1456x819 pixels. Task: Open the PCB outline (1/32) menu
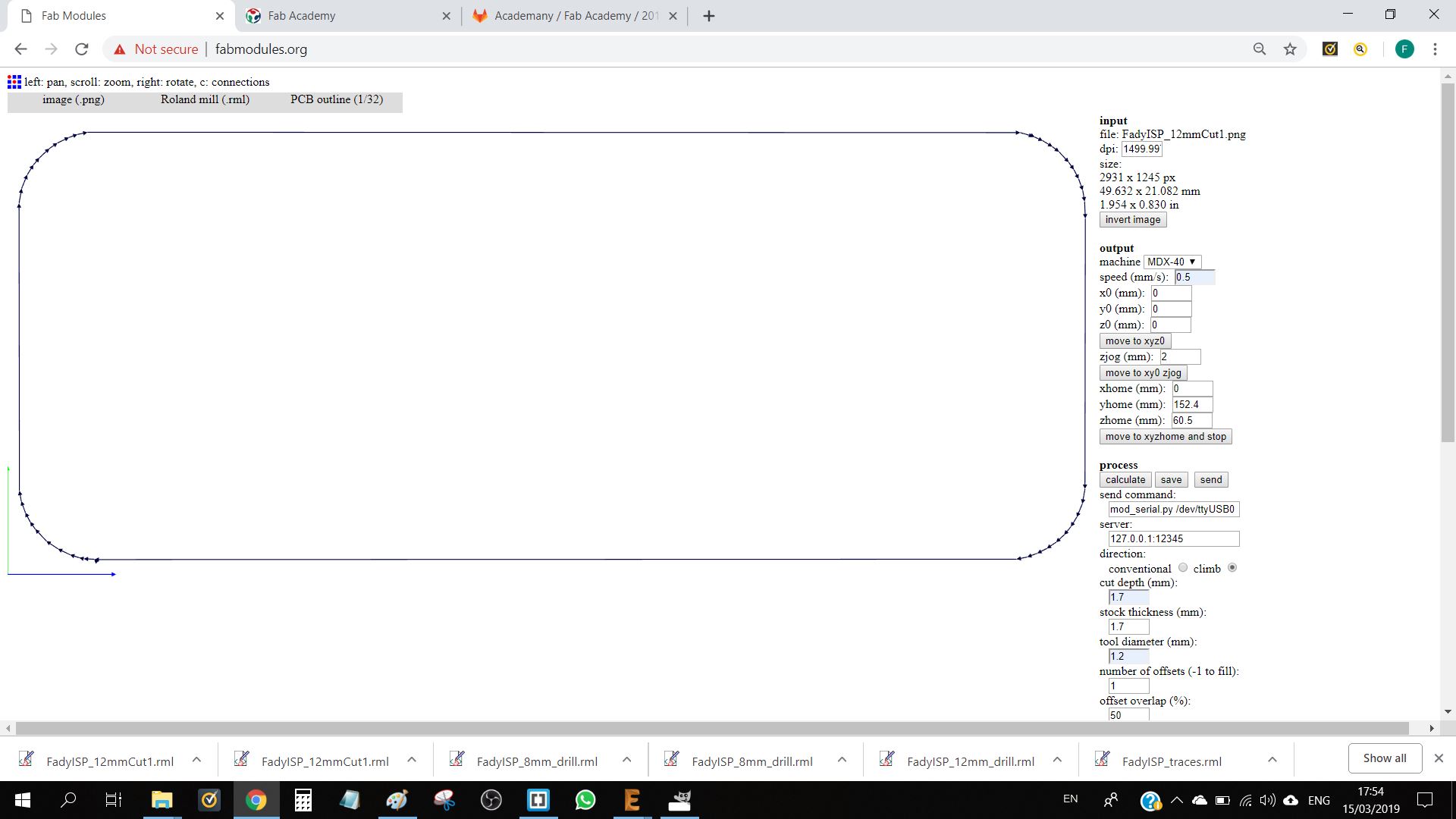point(337,99)
